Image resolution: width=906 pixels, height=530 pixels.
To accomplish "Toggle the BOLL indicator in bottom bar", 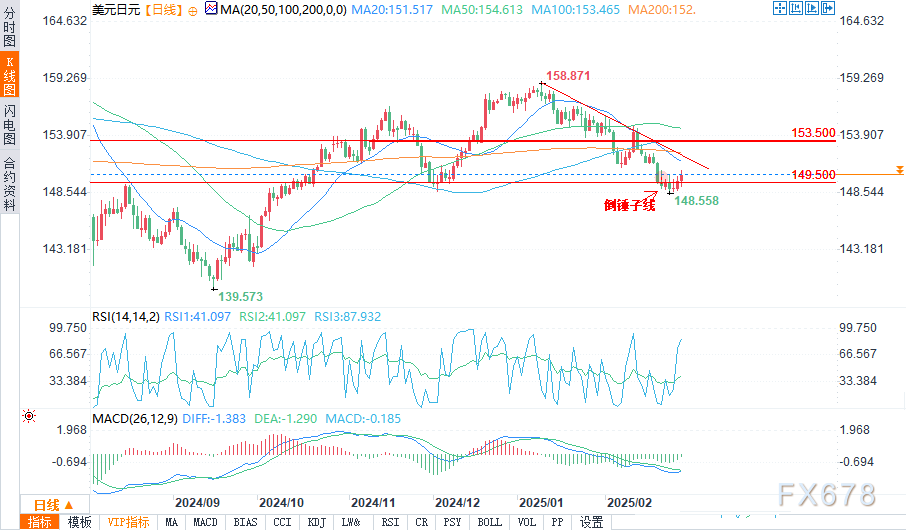I will click(490, 522).
